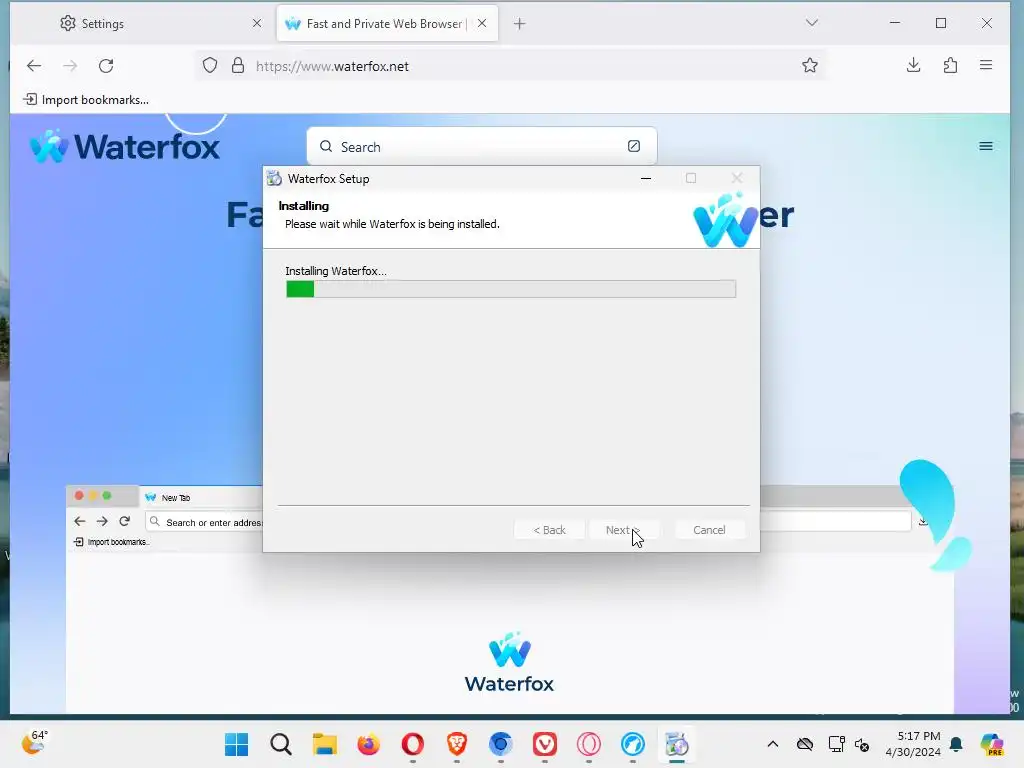Screen dimensions: 1024x768
Task: Minimize the Waterfox Setup dialog
Action: [646, 178]
